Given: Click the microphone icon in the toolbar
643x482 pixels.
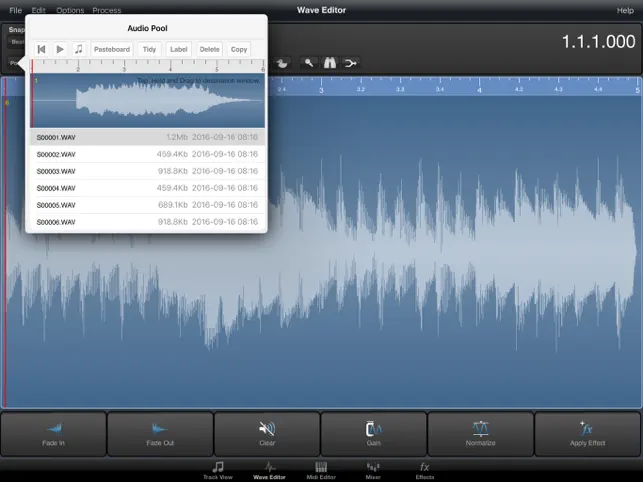Looking at the screenshot, I should 309,63.
